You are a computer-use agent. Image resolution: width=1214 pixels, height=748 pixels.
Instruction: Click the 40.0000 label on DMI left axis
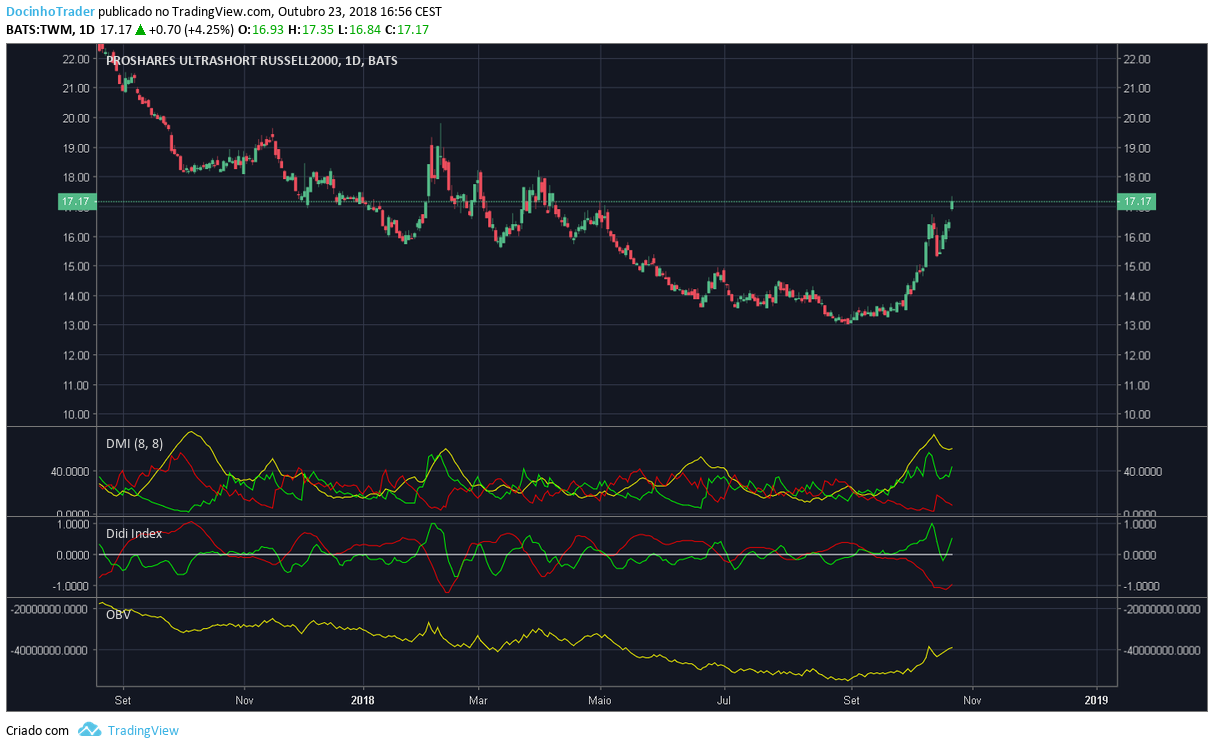click(69, 471)
